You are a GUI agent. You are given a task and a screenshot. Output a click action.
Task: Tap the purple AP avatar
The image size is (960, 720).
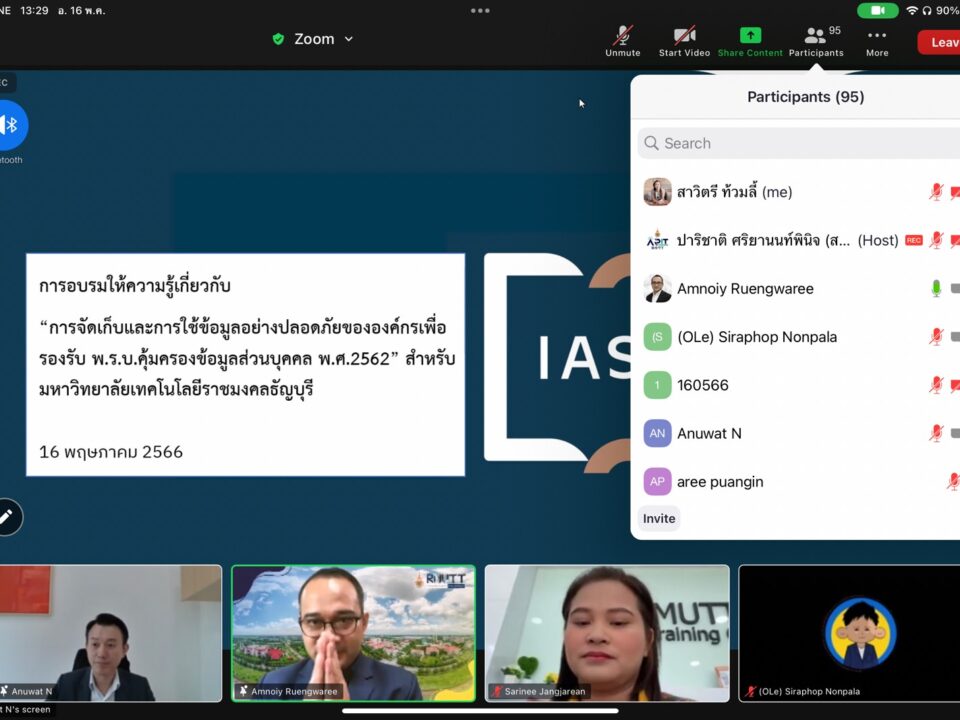658,482
